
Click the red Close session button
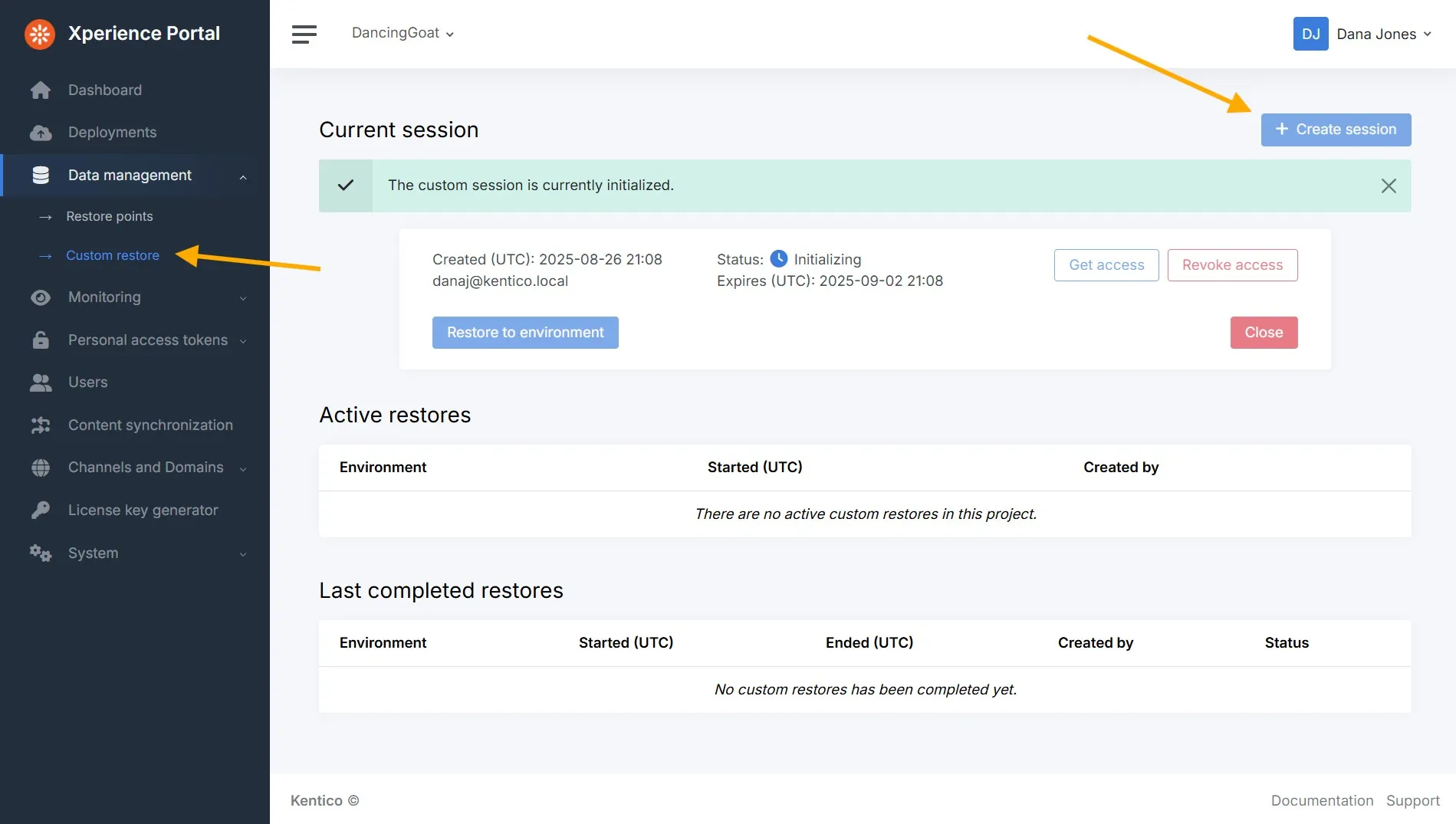(x=1264, y=333)
